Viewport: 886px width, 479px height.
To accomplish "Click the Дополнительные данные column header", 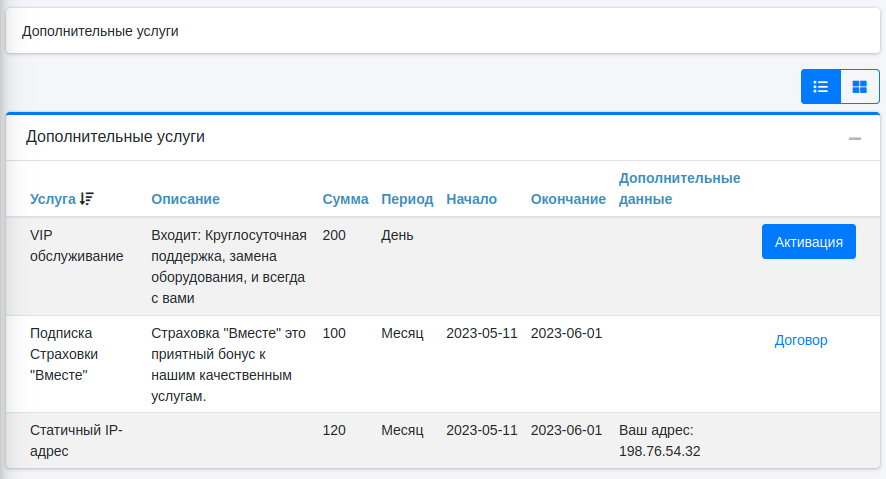I will tap(679, 188).
